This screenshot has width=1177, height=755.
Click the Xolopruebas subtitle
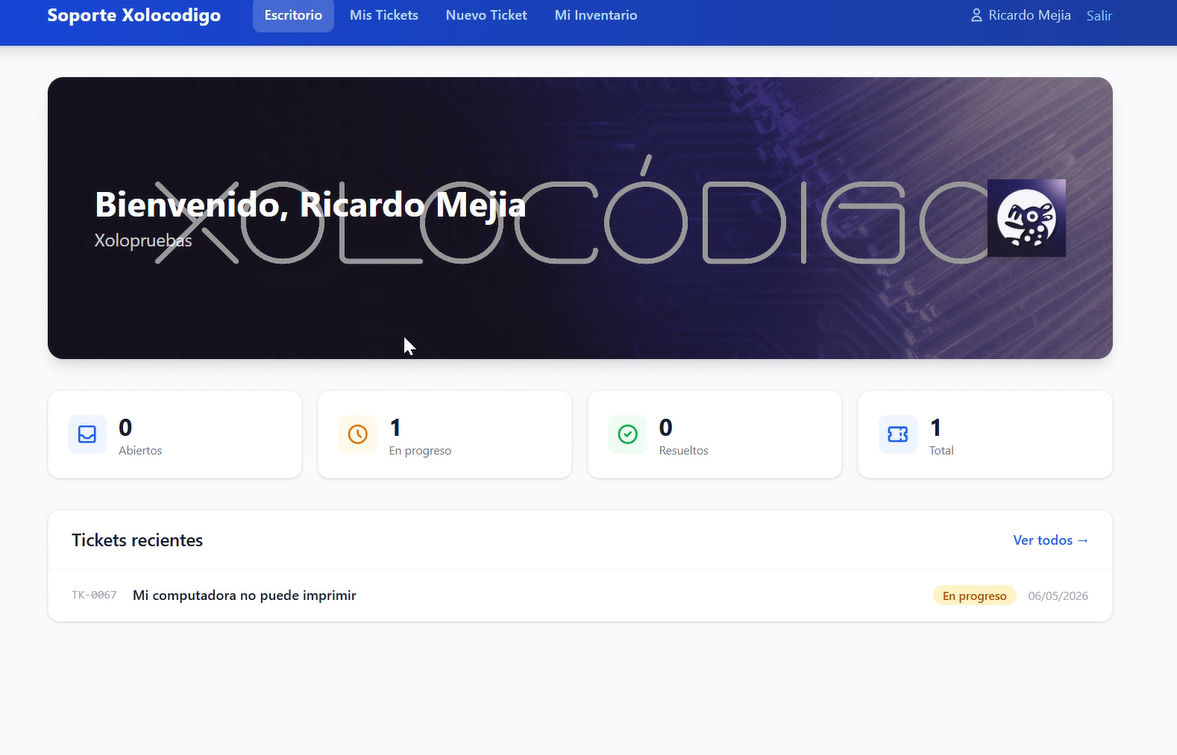(143, 241)
